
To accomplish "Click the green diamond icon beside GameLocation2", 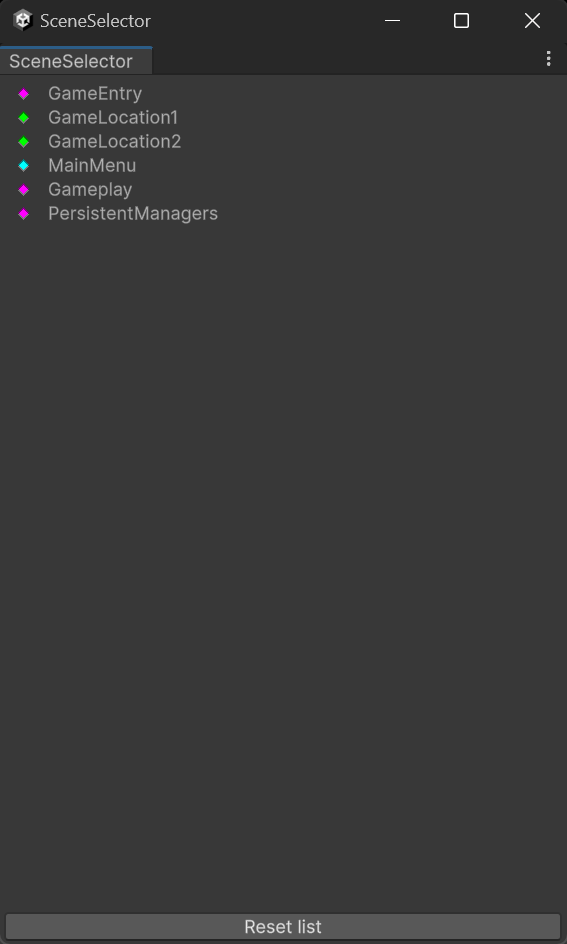I will (x=23, y=142).
